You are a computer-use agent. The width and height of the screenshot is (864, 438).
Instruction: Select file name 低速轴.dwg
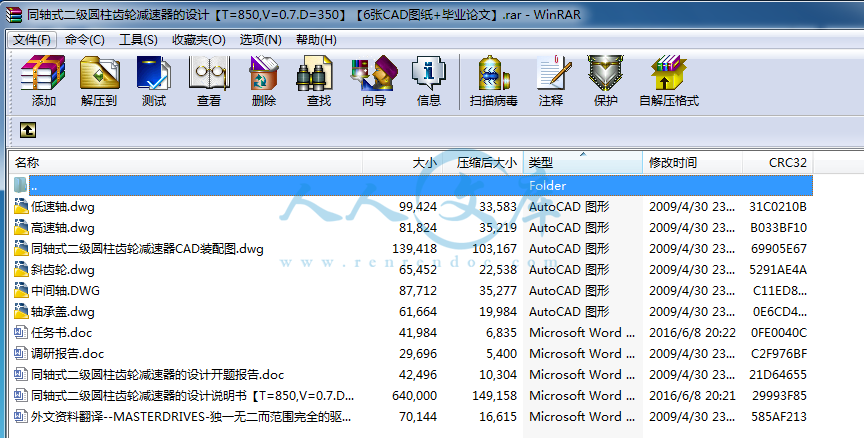tap(63, 207)
